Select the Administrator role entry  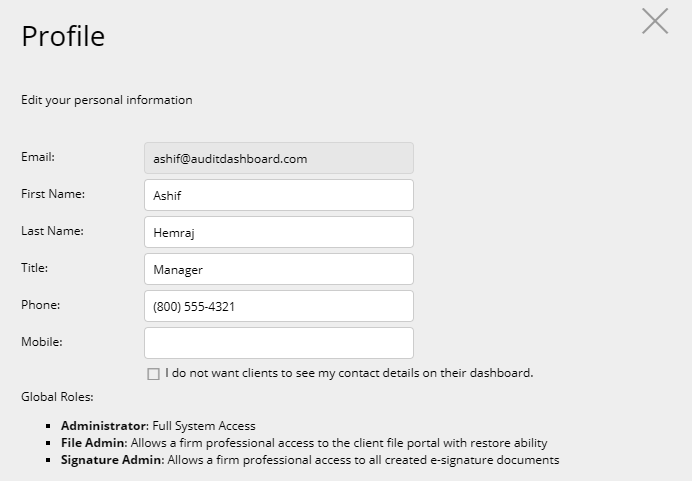click(x=158, y=426)
